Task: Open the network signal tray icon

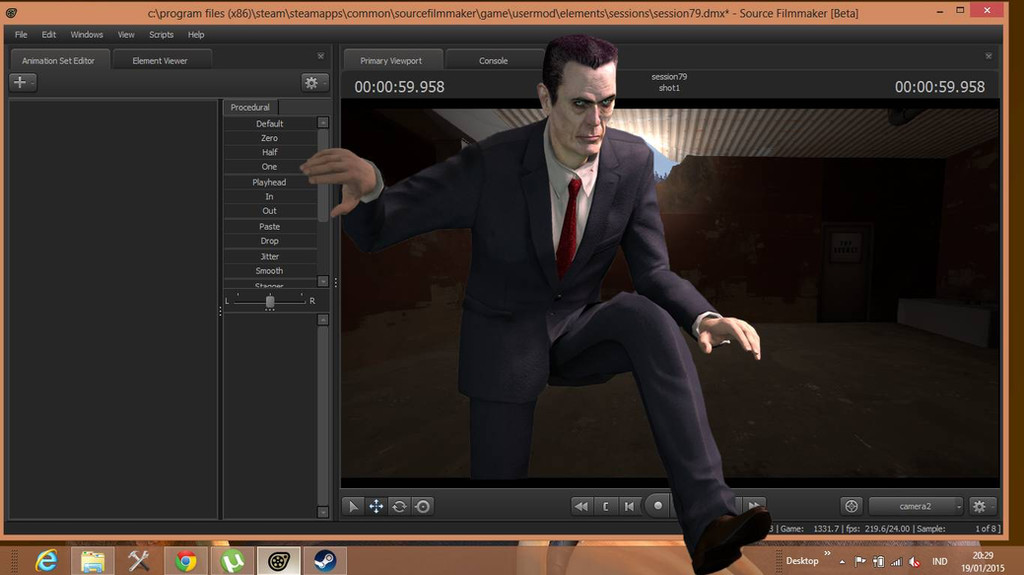Action: [897, 561]
